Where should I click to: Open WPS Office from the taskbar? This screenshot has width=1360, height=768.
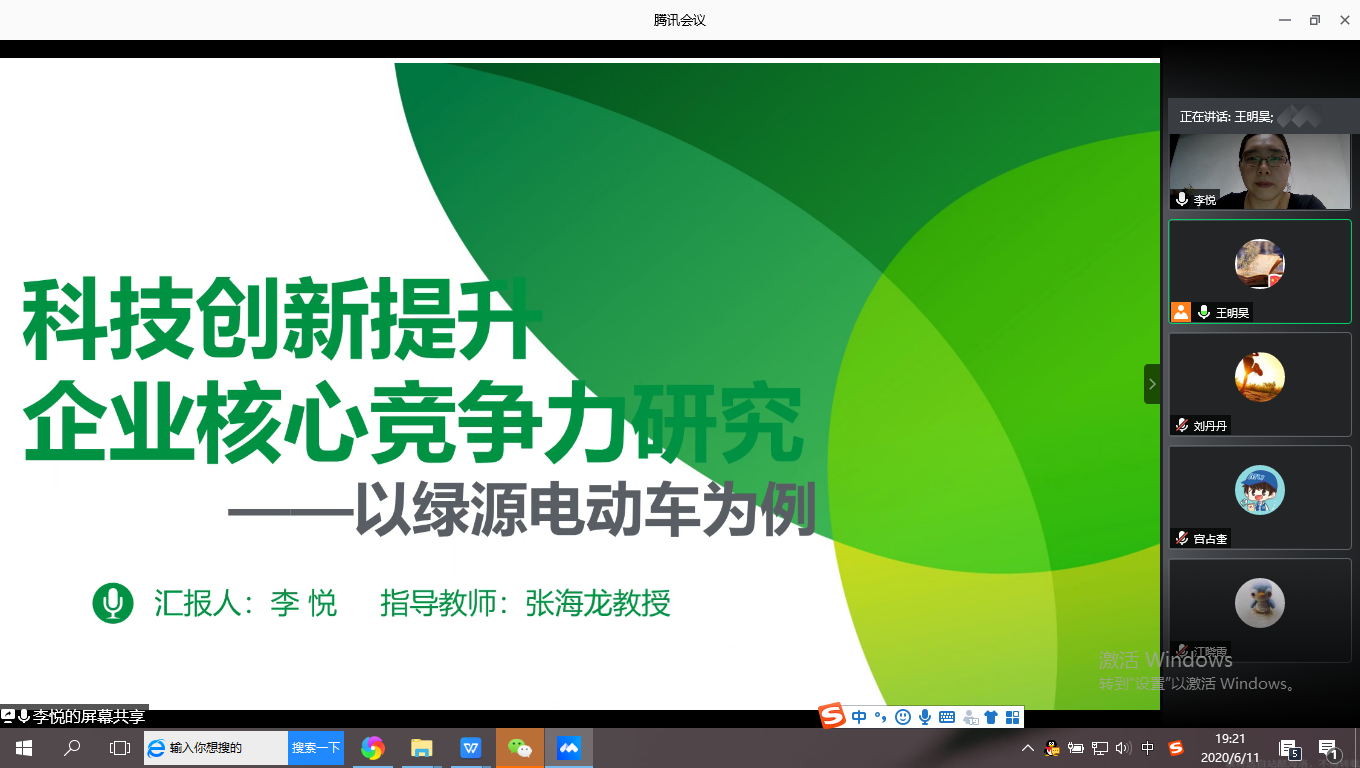coord(471,748)
